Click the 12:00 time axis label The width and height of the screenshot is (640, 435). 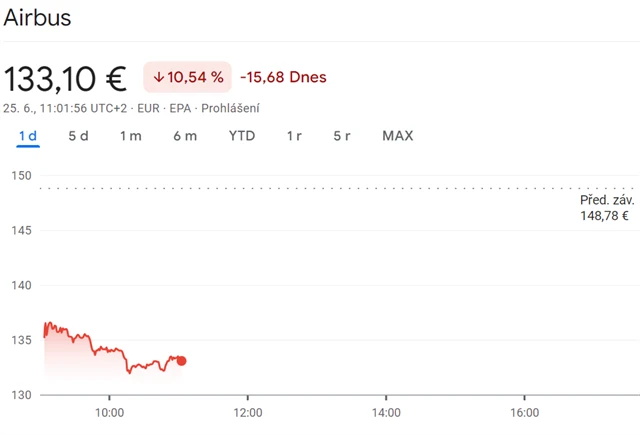point(247,412)
